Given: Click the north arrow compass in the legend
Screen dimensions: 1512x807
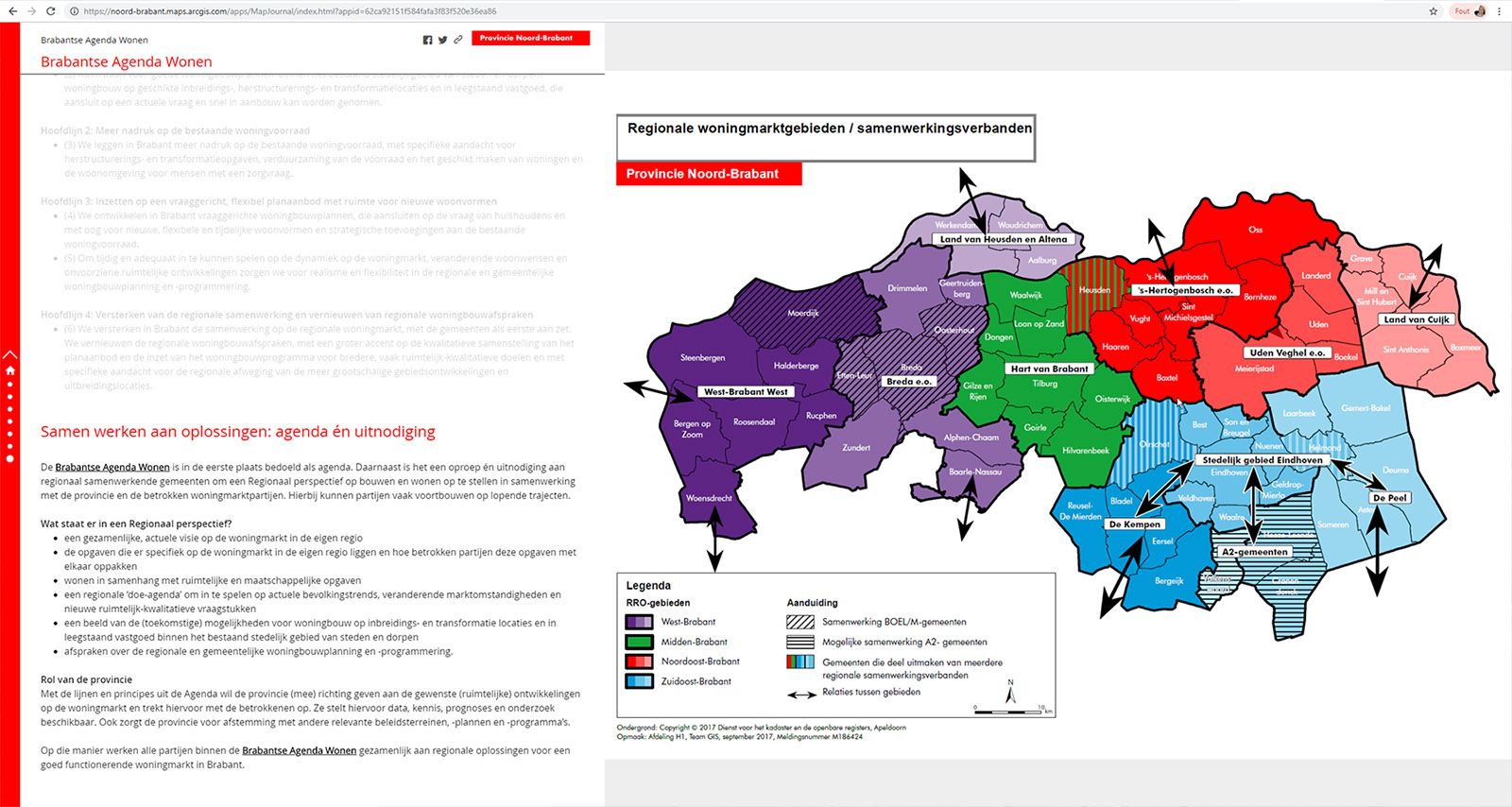Looking at the screenshot, I should click(1011, 694).
